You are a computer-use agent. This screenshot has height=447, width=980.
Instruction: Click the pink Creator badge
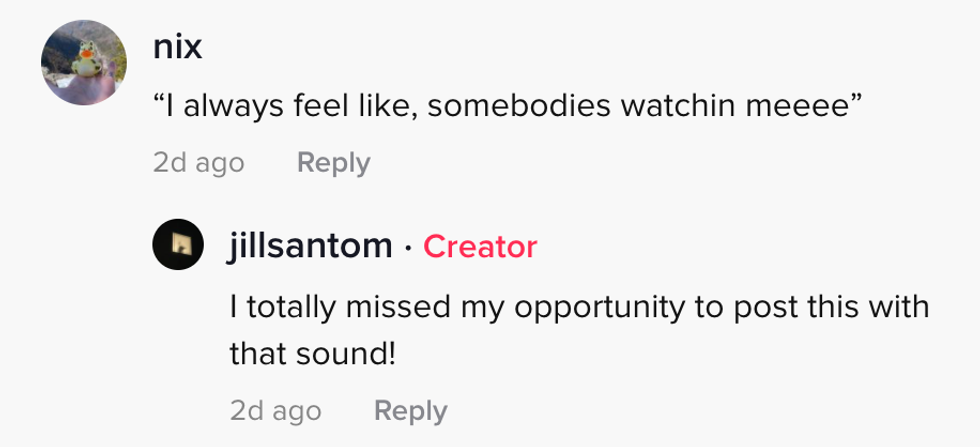click(479, 246)
